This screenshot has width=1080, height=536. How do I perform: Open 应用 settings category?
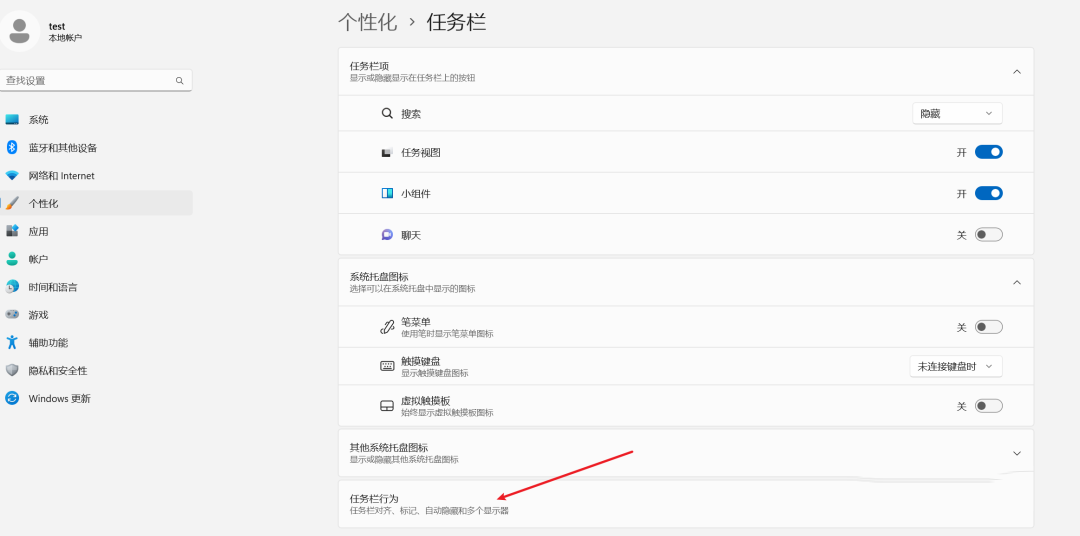[96, 231]
